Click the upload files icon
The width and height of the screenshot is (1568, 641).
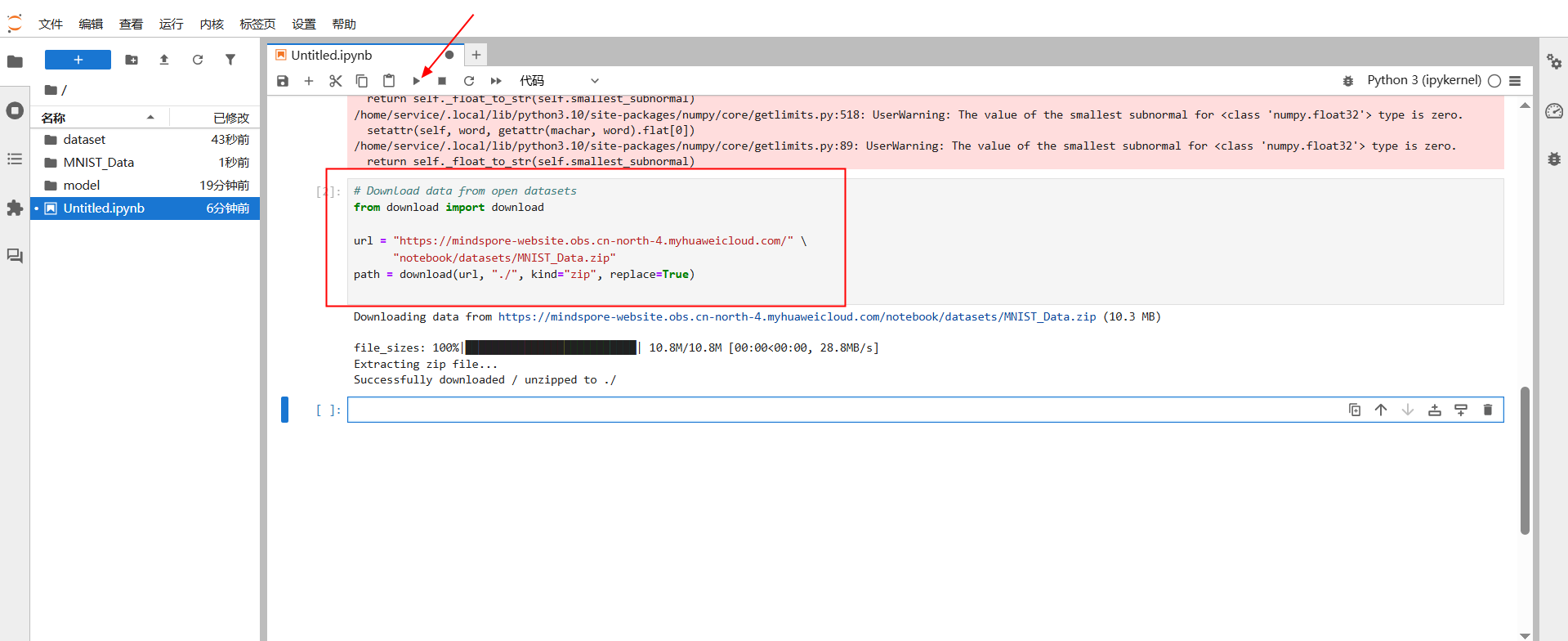coord(164,60)
